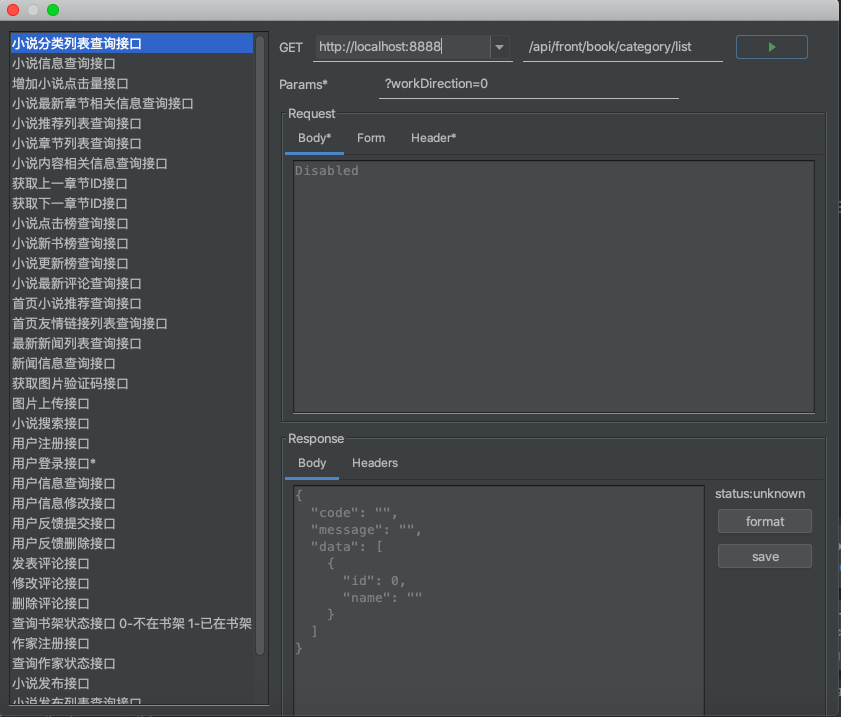Select 用户信息查询接口

[132, 484]
